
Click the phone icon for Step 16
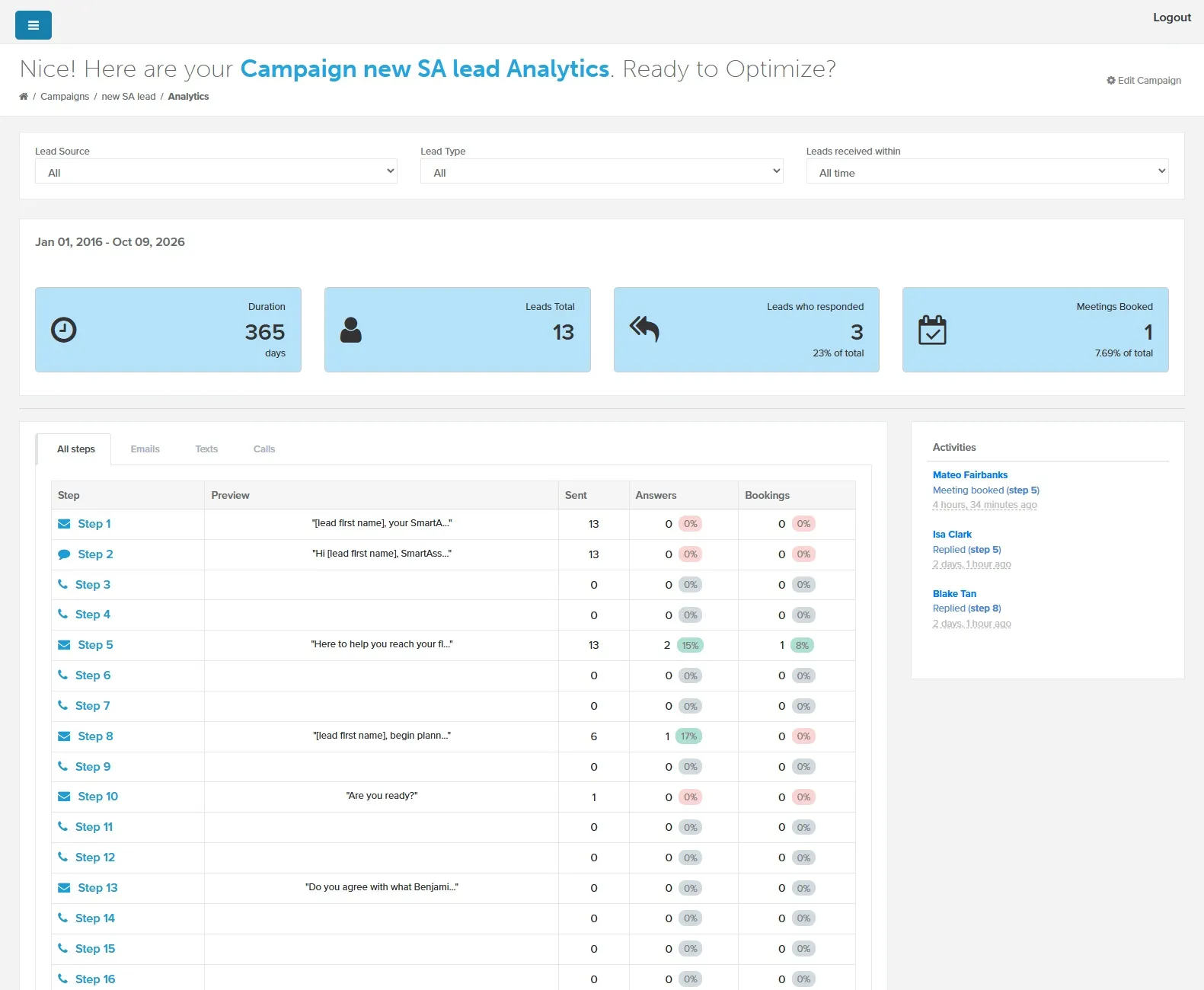click(x=63, y=979)
